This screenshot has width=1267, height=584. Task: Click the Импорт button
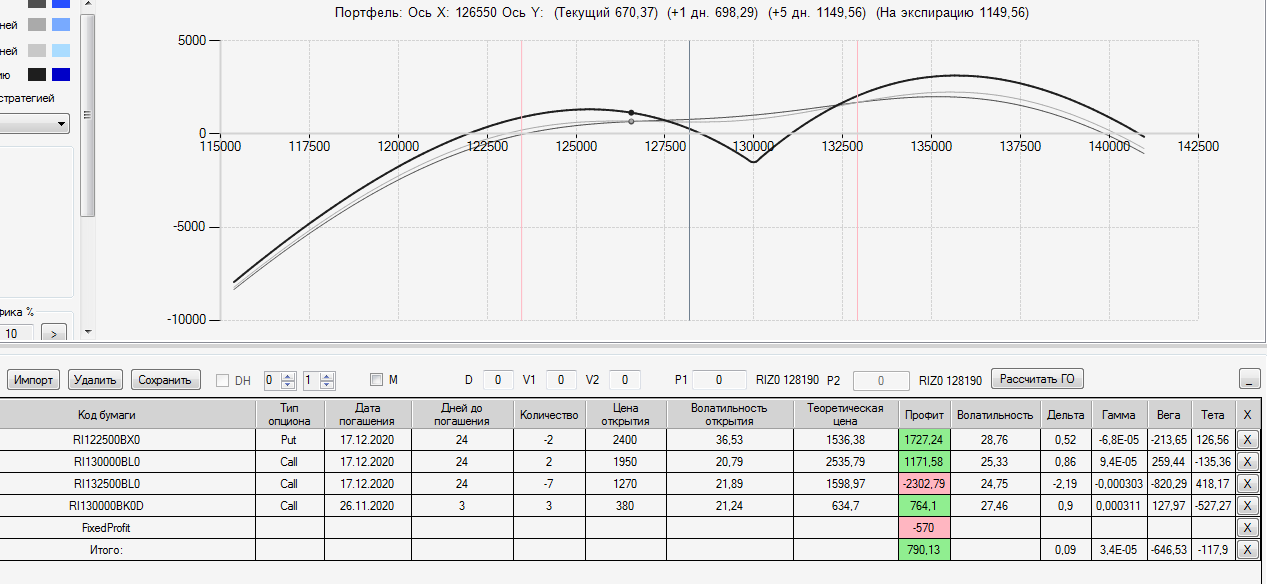[x=34, y=380]
